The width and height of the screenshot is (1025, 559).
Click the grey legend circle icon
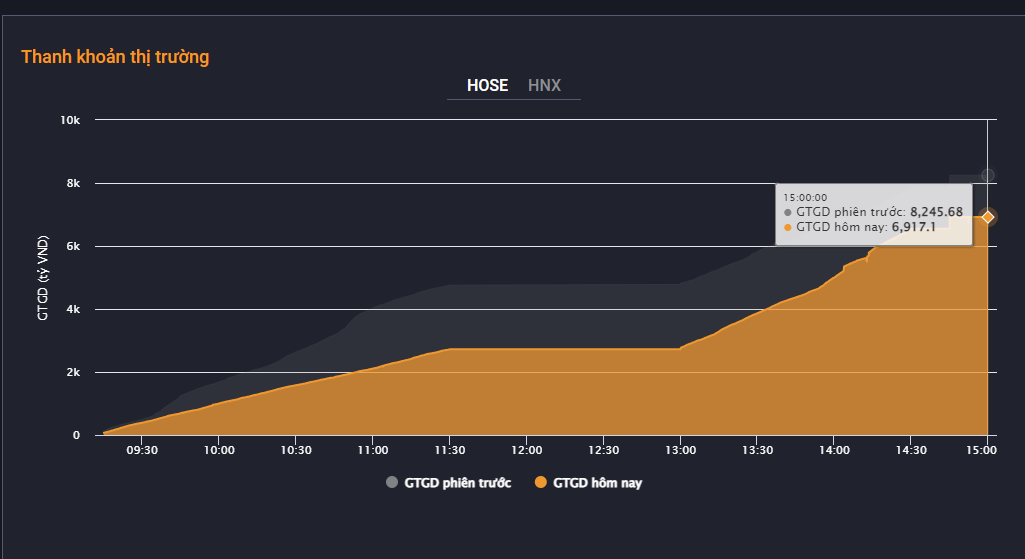(392, 483)
